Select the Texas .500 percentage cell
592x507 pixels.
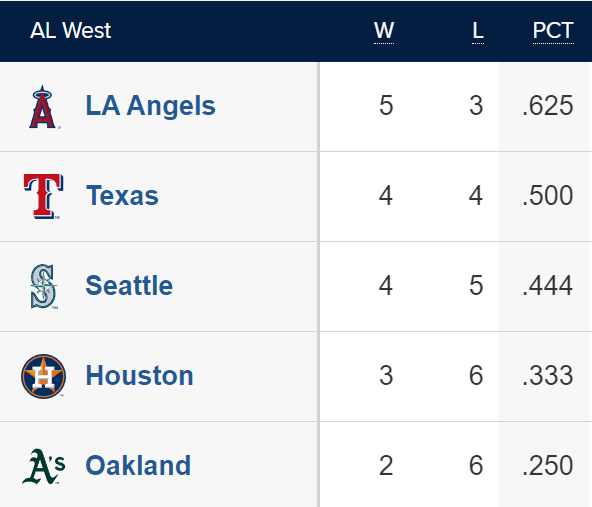tap(548, 196)
